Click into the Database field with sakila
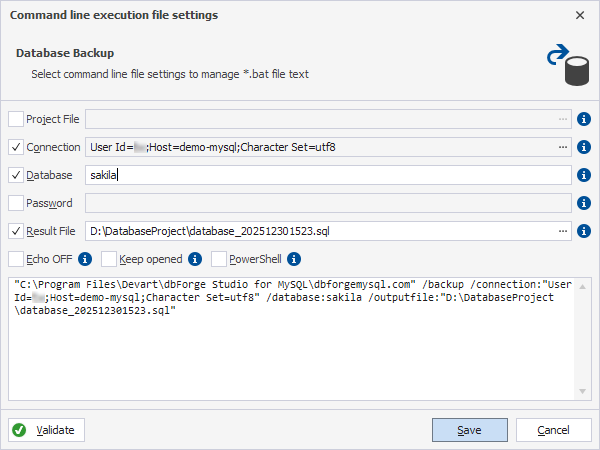600x450 pixels. (x=328, y=175)
